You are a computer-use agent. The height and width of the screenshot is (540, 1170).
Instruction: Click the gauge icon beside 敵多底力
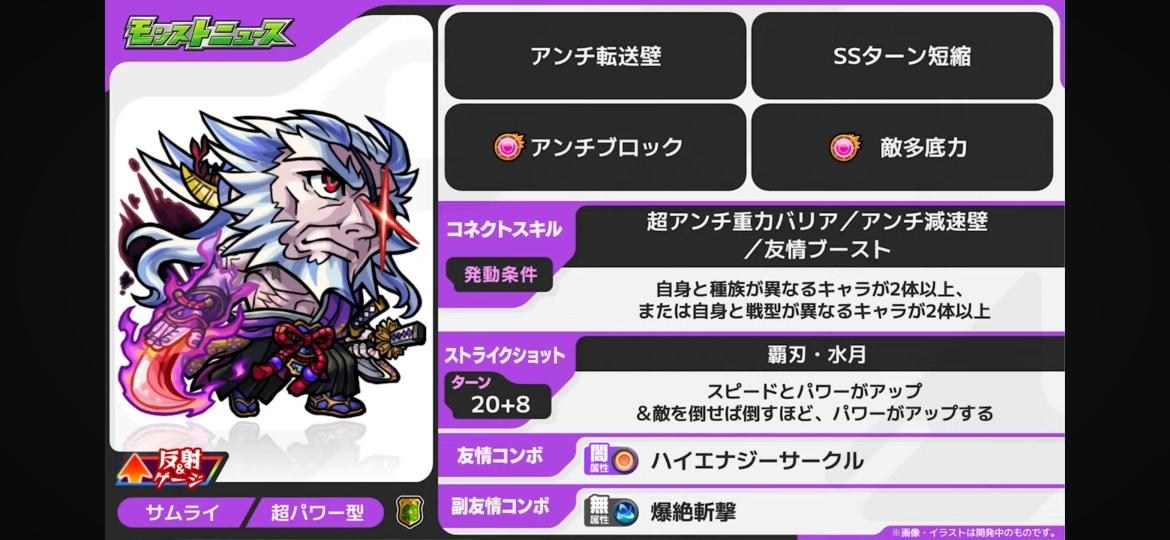click(845, 147)
